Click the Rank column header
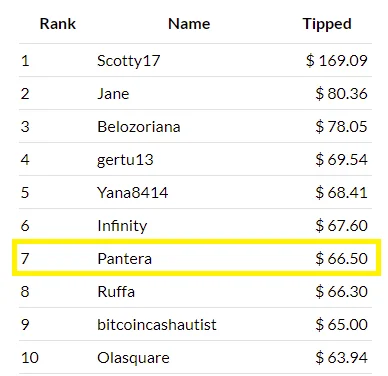 pyautogui.click(x=58, y=24)
